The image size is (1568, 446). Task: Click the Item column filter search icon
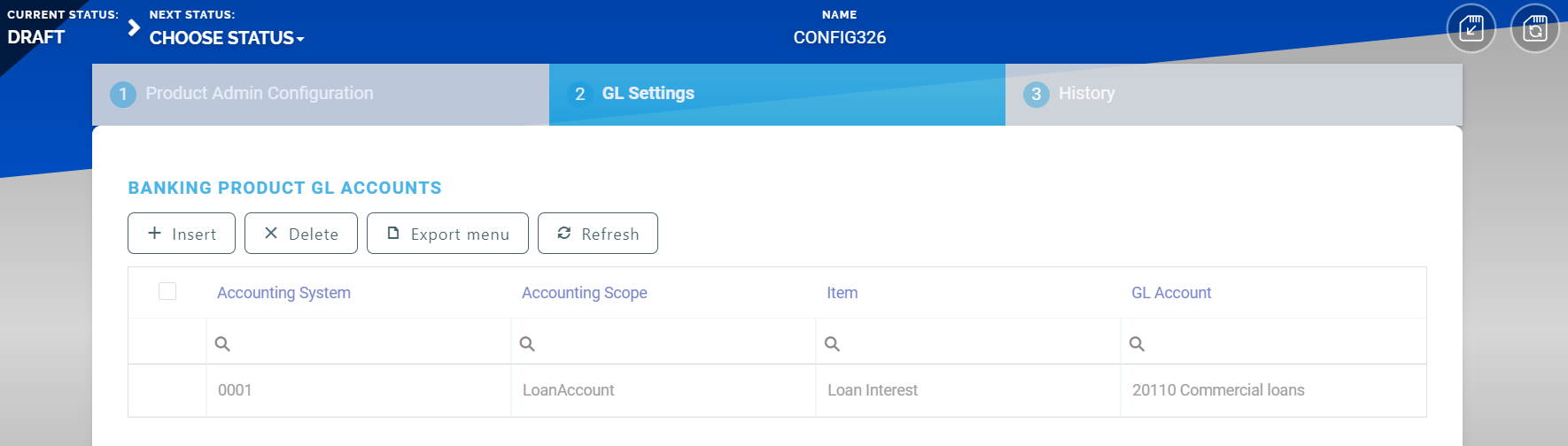pos(832,343)
